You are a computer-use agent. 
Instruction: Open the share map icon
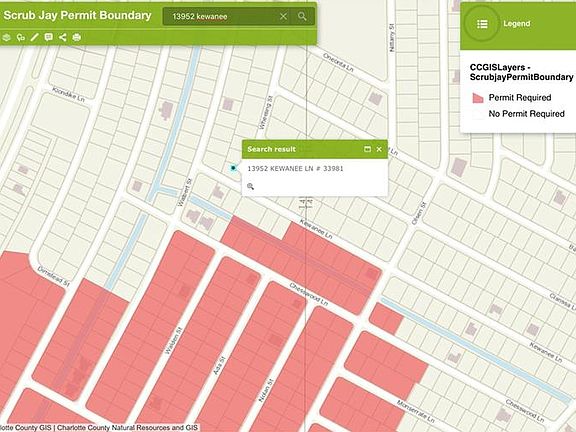pos(62,37)
